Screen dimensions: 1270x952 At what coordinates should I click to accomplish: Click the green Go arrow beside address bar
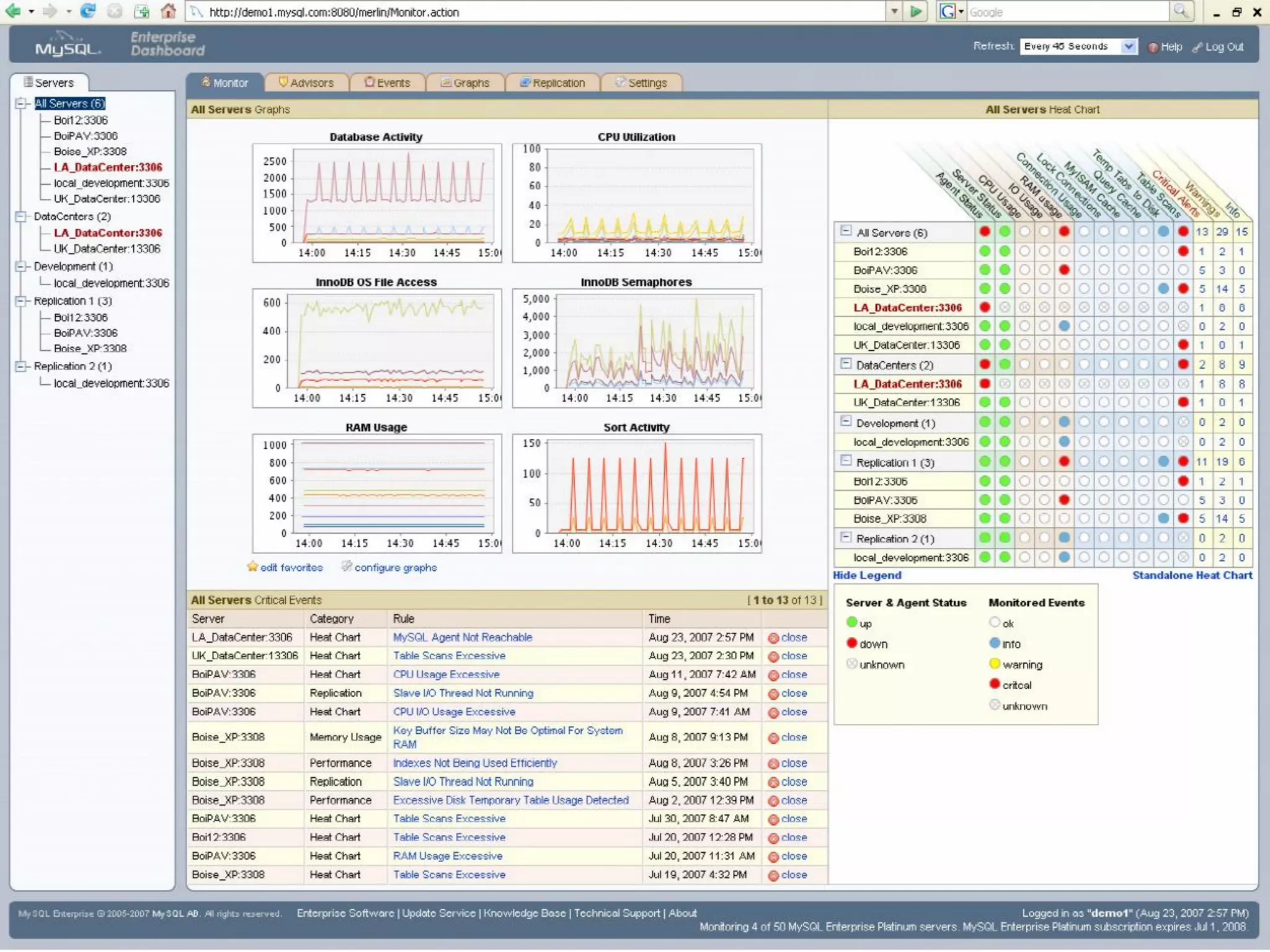click(915, 11)
